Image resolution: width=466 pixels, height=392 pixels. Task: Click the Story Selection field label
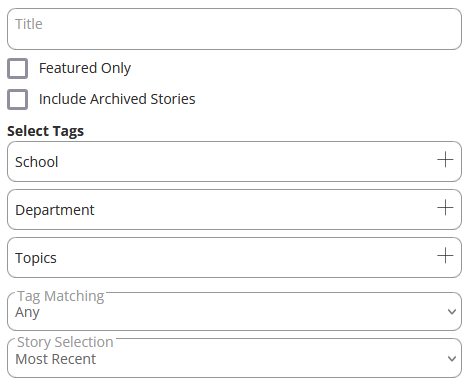tap(65, 342)
